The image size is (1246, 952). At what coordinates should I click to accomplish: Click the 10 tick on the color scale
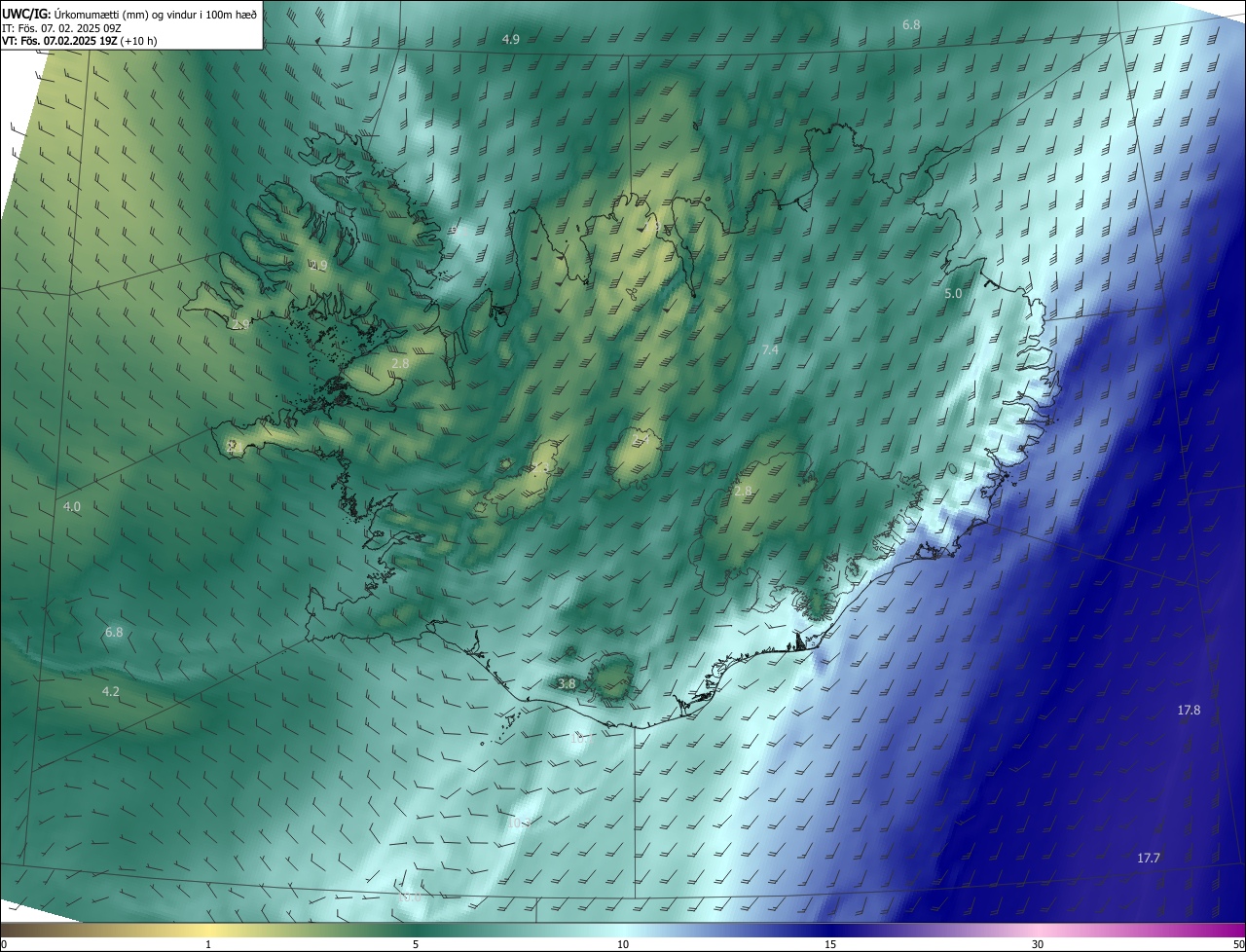pos(623,944)
